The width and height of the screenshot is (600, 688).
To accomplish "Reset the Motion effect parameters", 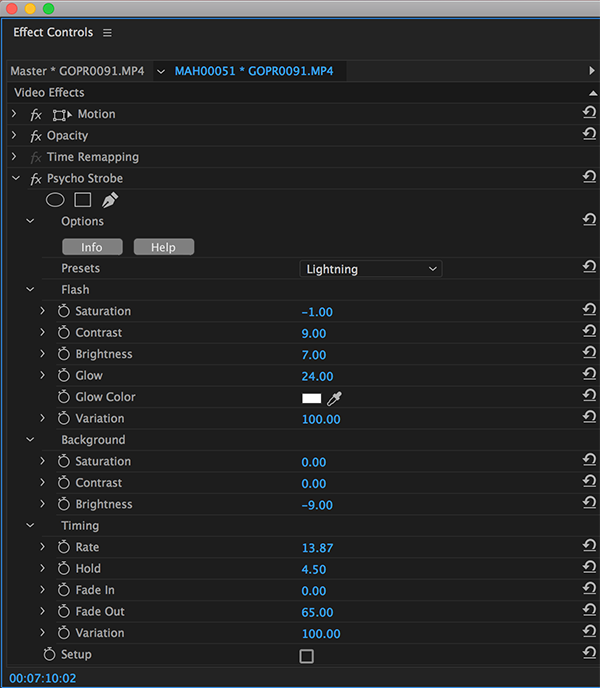I will [x=589, y=114].
